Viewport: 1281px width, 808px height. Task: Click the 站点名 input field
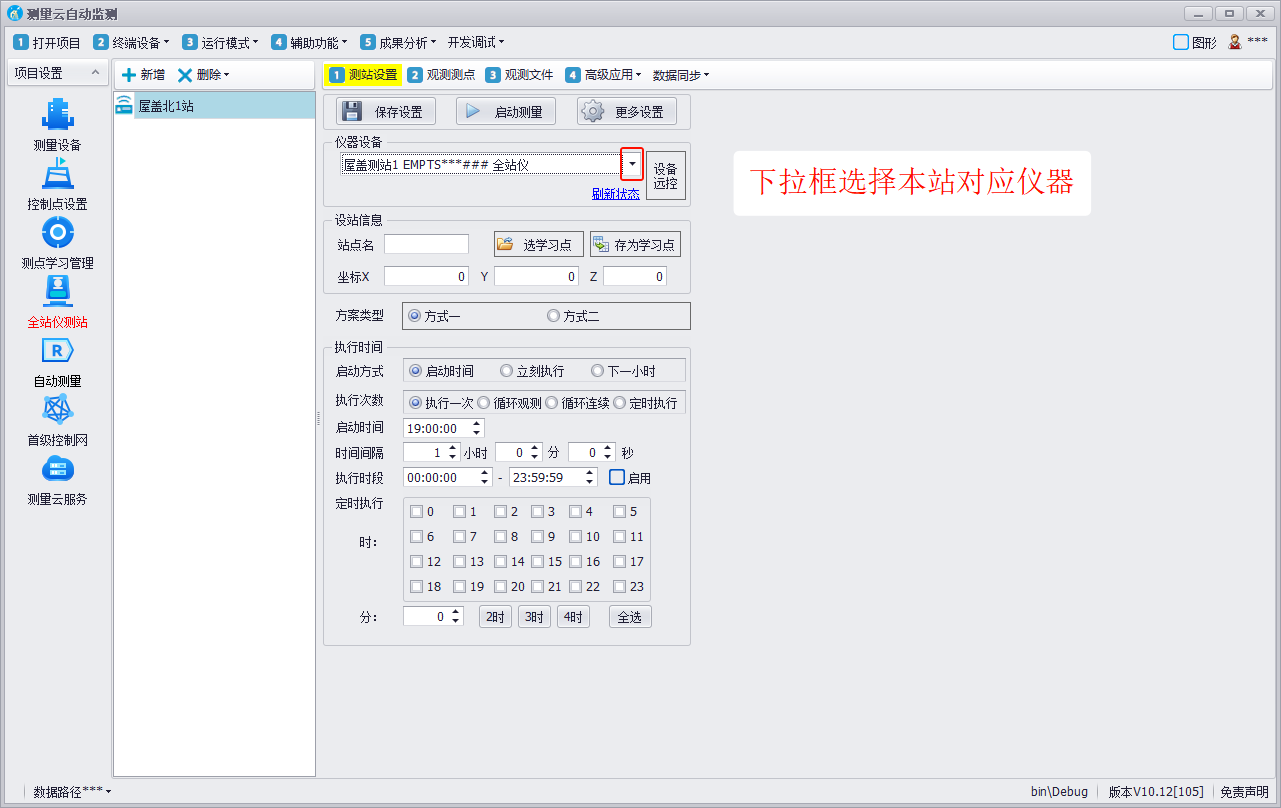426,245
